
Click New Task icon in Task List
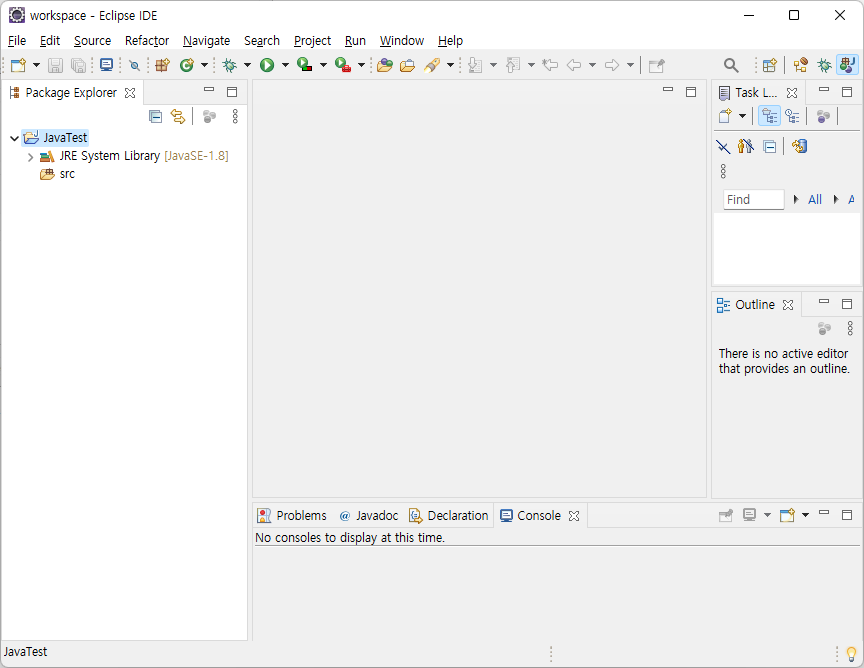(725, 116)
